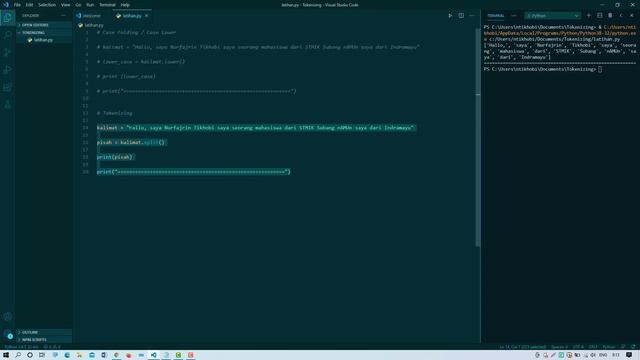Image resolution: width=640 pixels, height=360 pixels.
Task: Open the Help menu
Action: tap(125, 5)
